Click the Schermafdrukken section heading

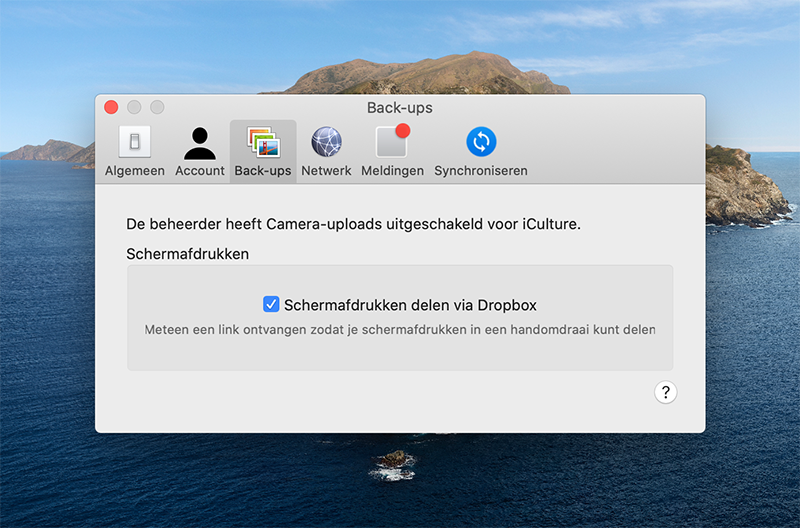pos(187,254)
